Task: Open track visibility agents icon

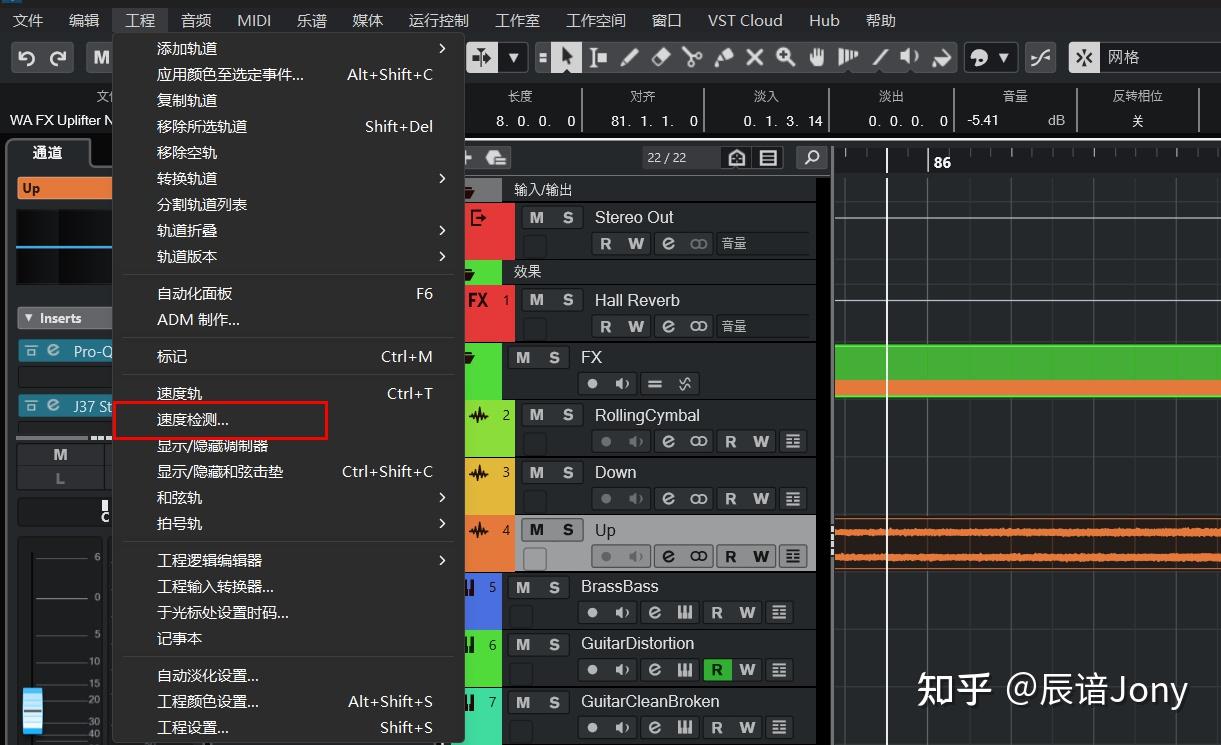Action: tap(737, 157)
